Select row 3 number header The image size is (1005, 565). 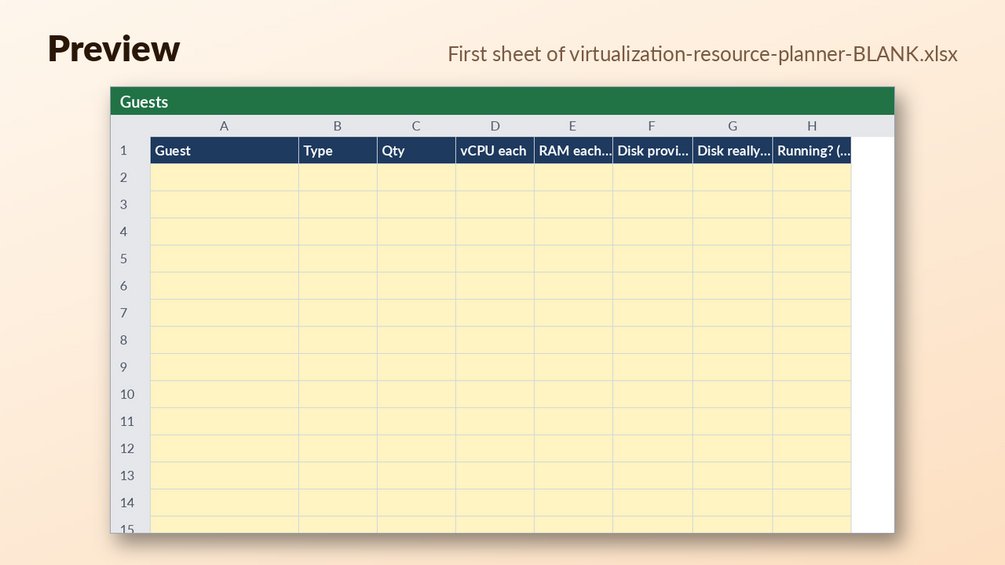tap(130, 204)
